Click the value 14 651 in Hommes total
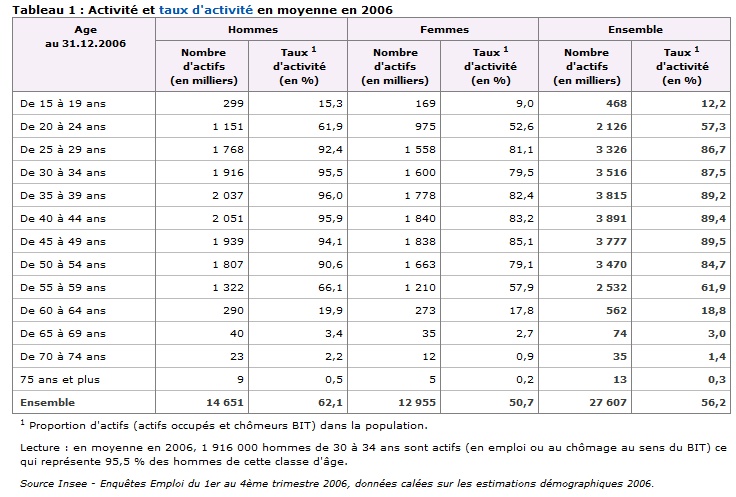 coord(225,403)
